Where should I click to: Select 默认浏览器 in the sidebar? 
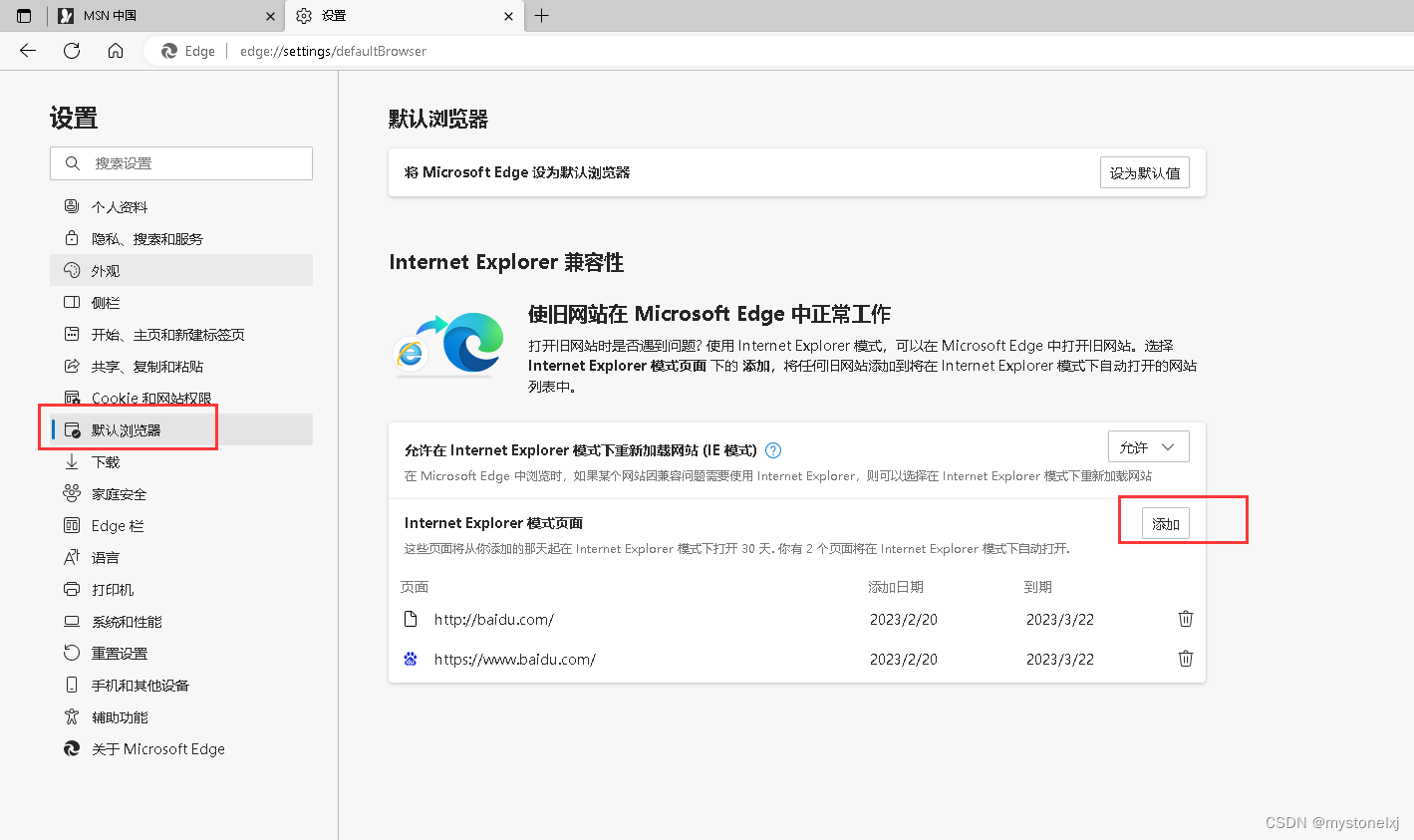tap(181, 430)
